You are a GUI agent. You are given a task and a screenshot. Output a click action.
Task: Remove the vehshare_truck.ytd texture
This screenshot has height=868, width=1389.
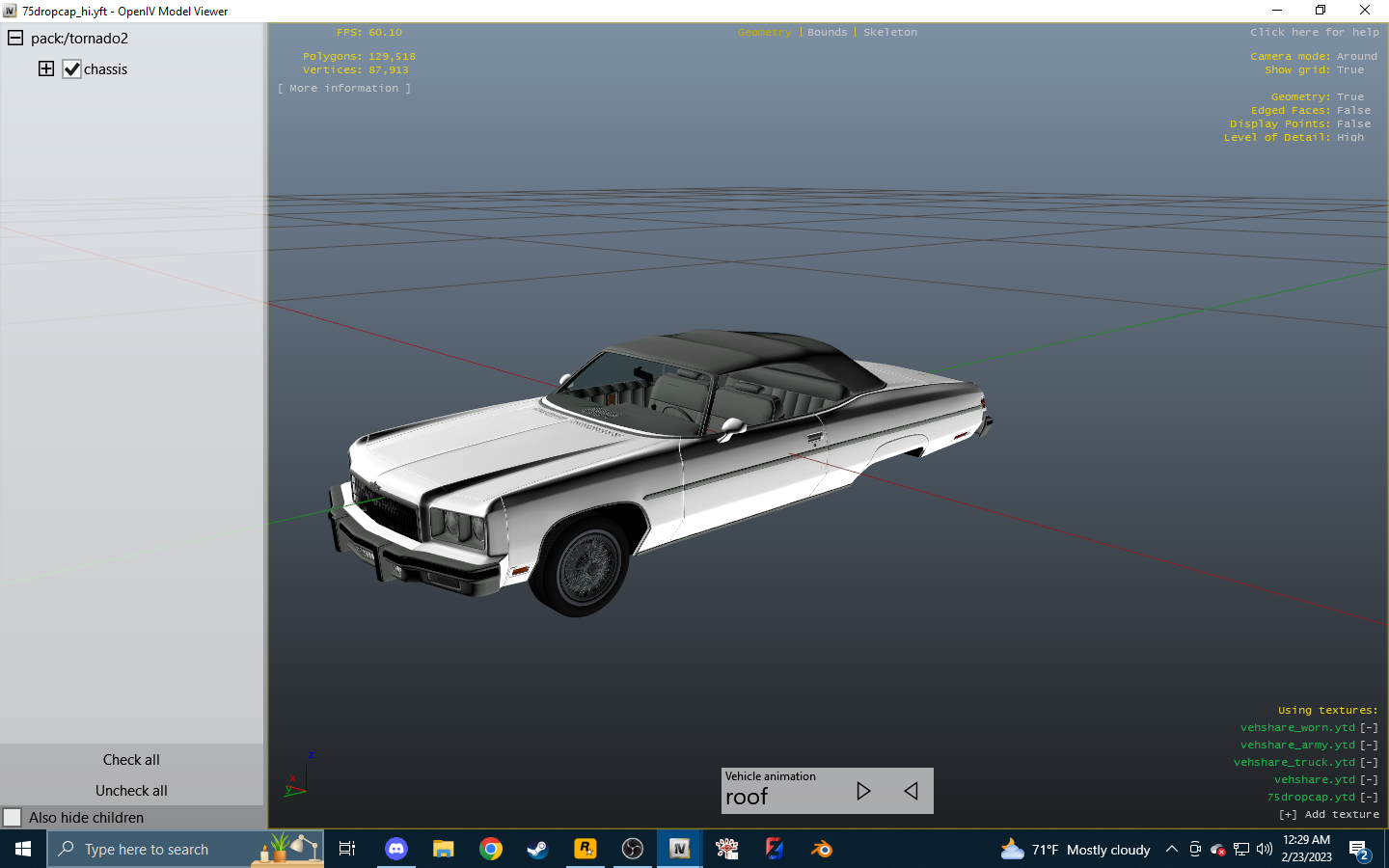1369,762
